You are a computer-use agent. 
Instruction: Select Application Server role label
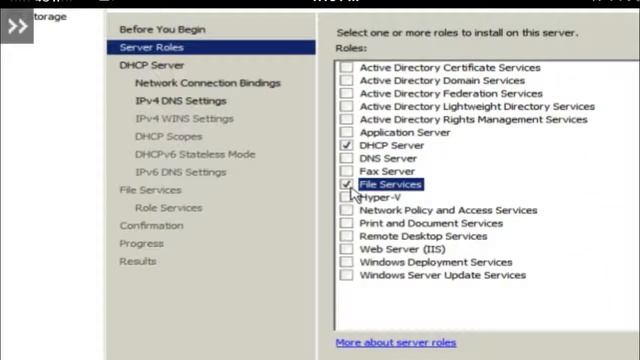click(x=404, y=133)
